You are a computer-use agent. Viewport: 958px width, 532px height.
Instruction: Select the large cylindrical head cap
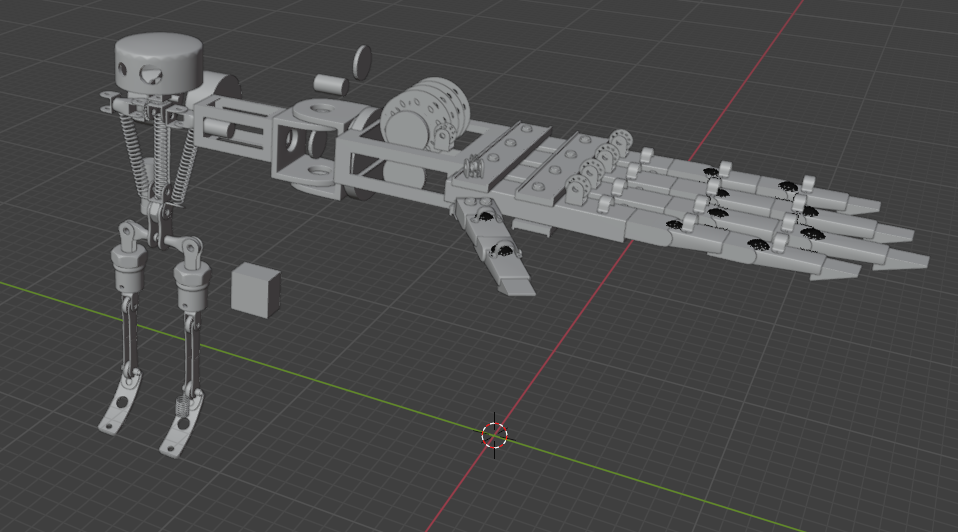coord(158,64)
